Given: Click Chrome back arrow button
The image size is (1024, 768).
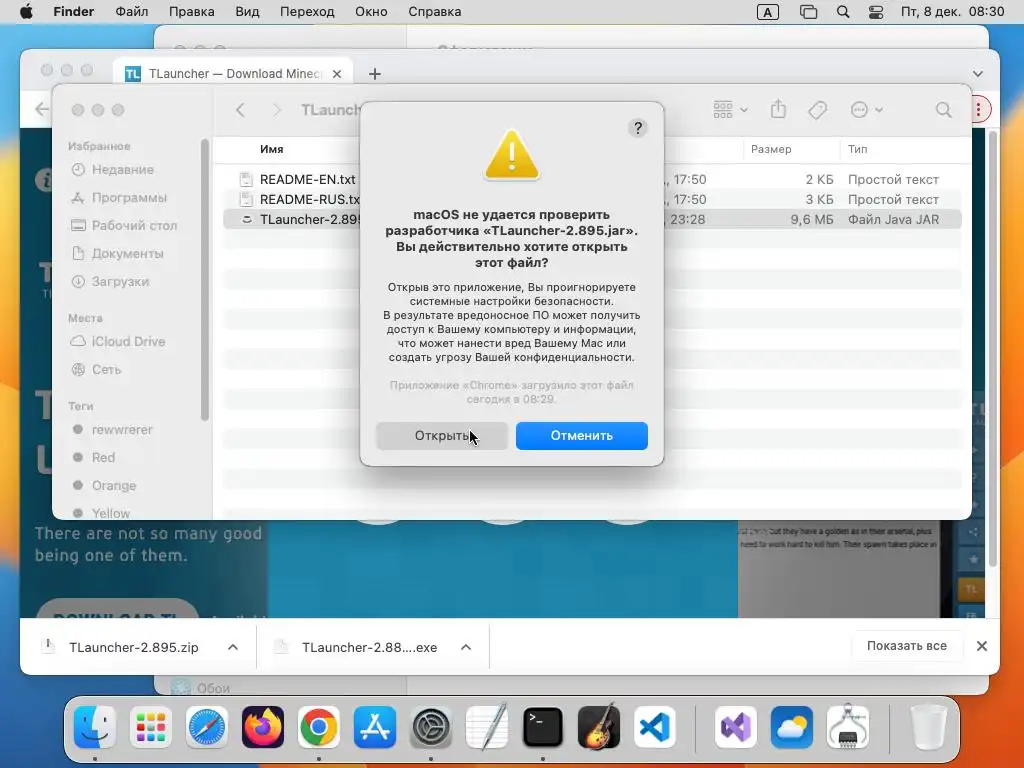Looking at the screenshot, I should coord(42,109).
